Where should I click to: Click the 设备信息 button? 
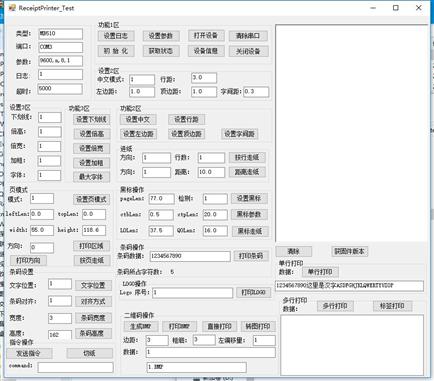206,51
